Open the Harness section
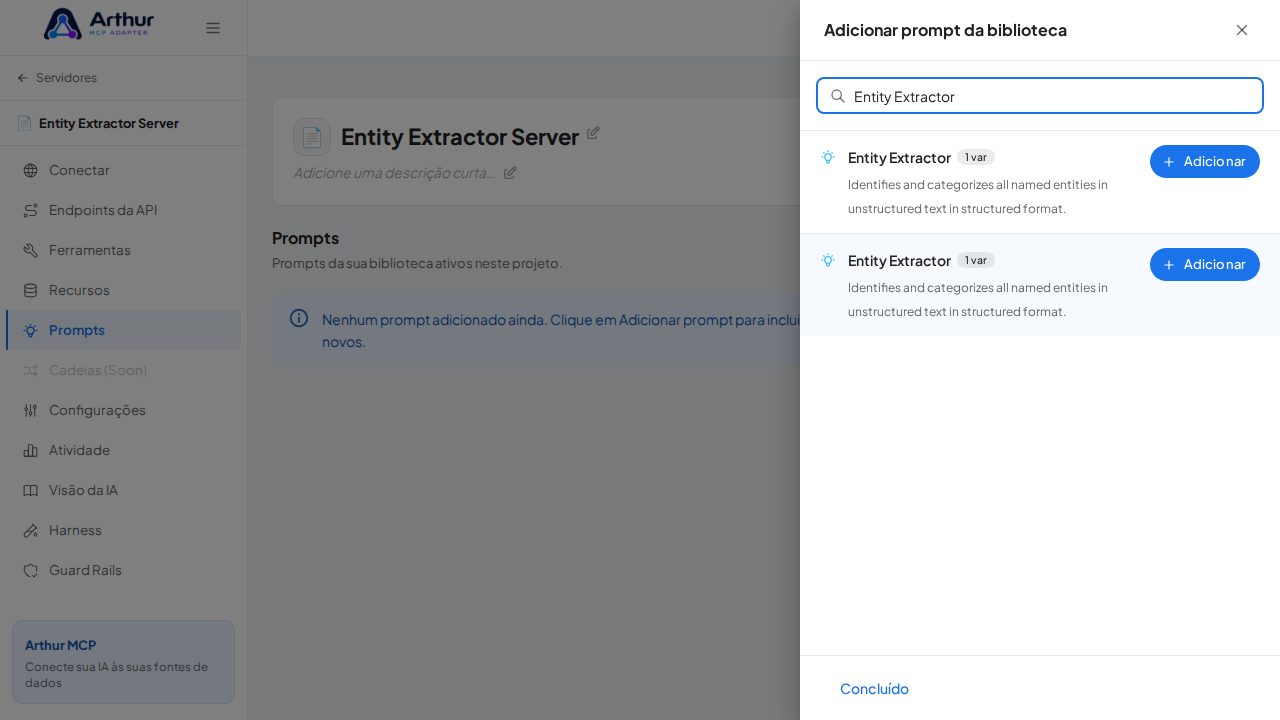Screen dimensions: 1280x720 tap(123, 530)
